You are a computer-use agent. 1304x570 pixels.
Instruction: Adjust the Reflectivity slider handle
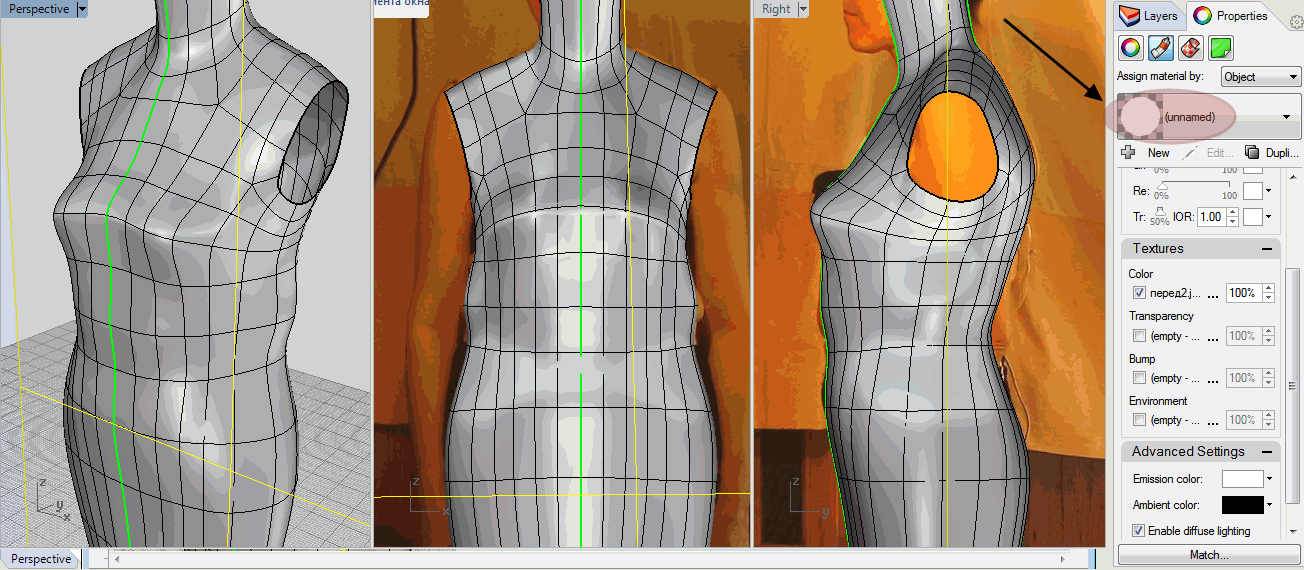point(1162,186)
